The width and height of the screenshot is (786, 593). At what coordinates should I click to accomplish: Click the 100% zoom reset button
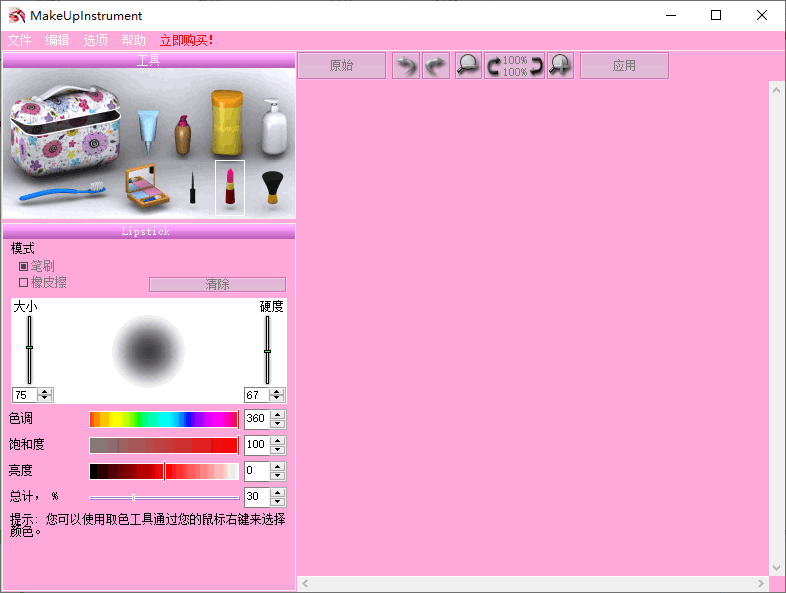tap(515, 66)
